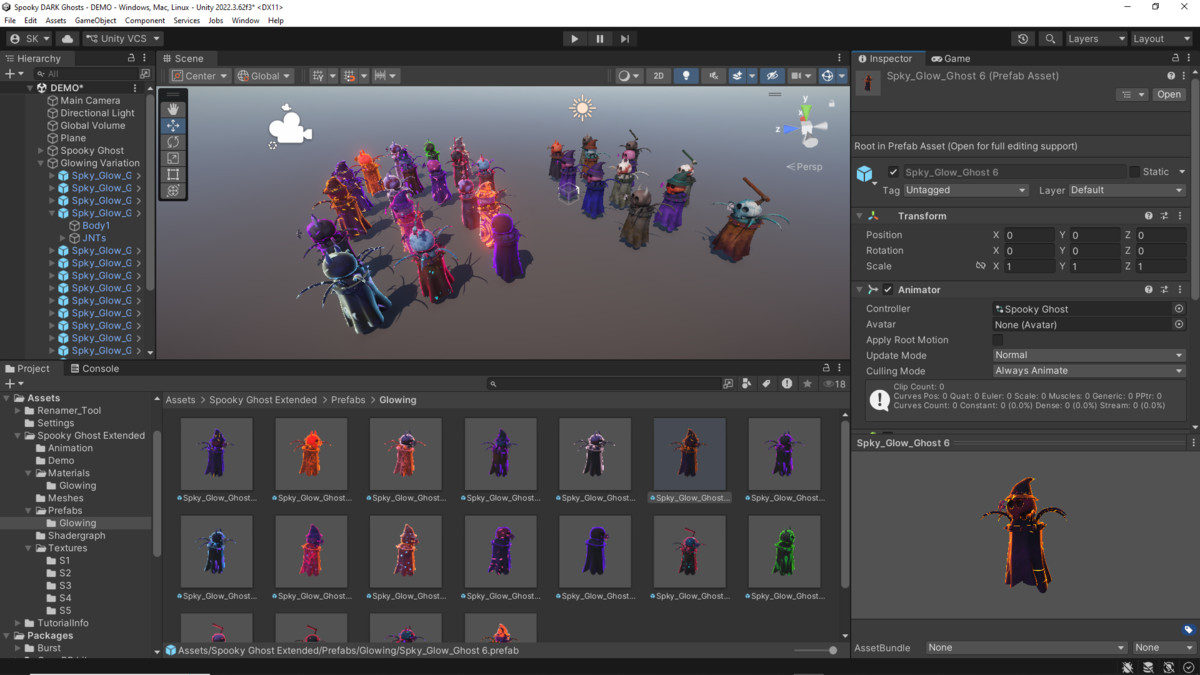This screenshot has height=675, width=1200.
Task: Open the draw mode shading dropdown
Action: point(630,76)
